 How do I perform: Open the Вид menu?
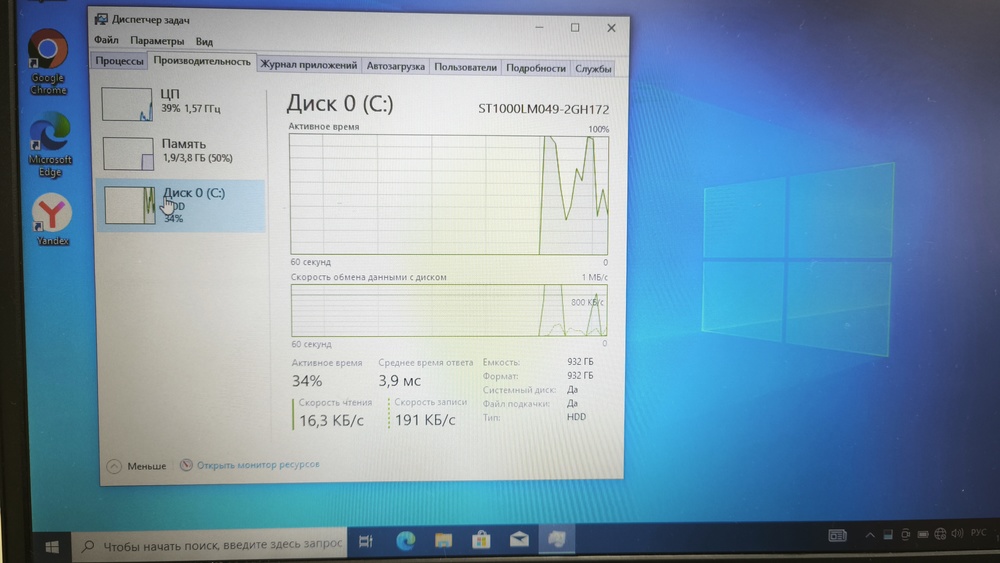tap(204, 41)
